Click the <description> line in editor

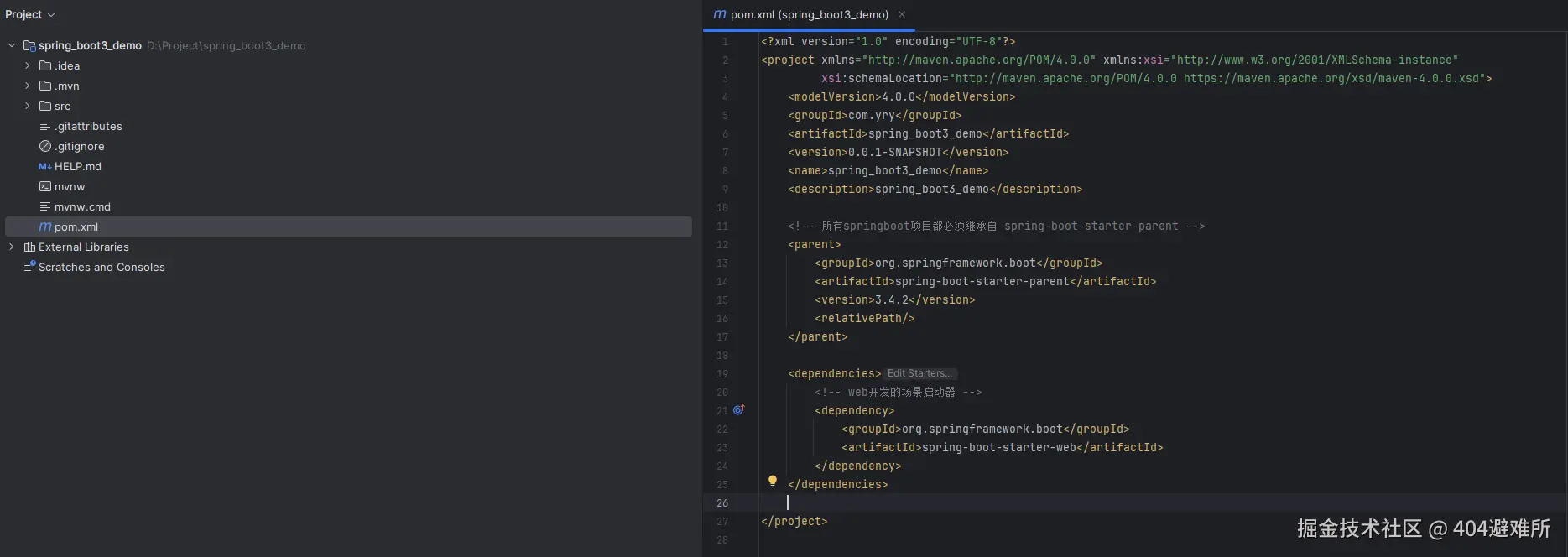[x=935, y=189]
